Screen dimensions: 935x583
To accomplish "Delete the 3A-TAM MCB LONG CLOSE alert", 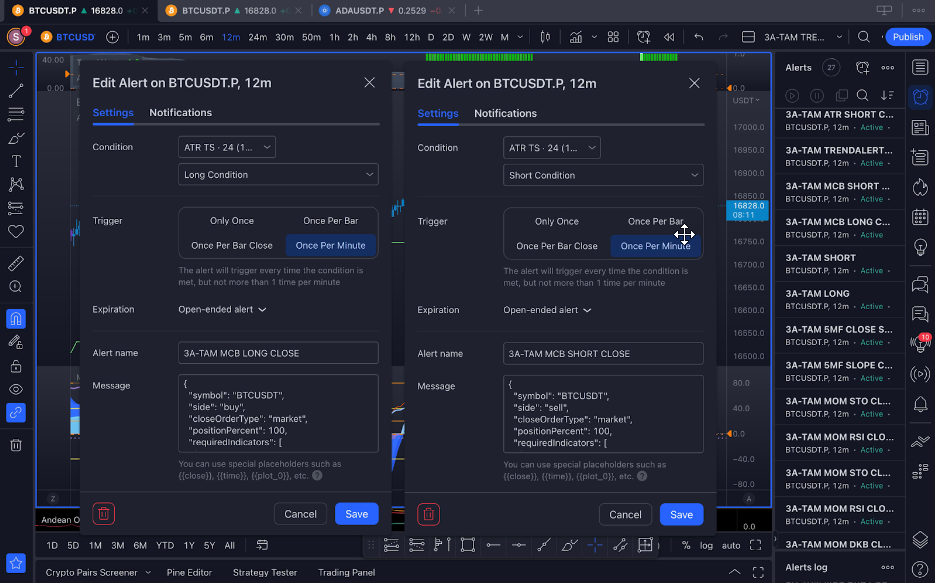I will 104,514.
